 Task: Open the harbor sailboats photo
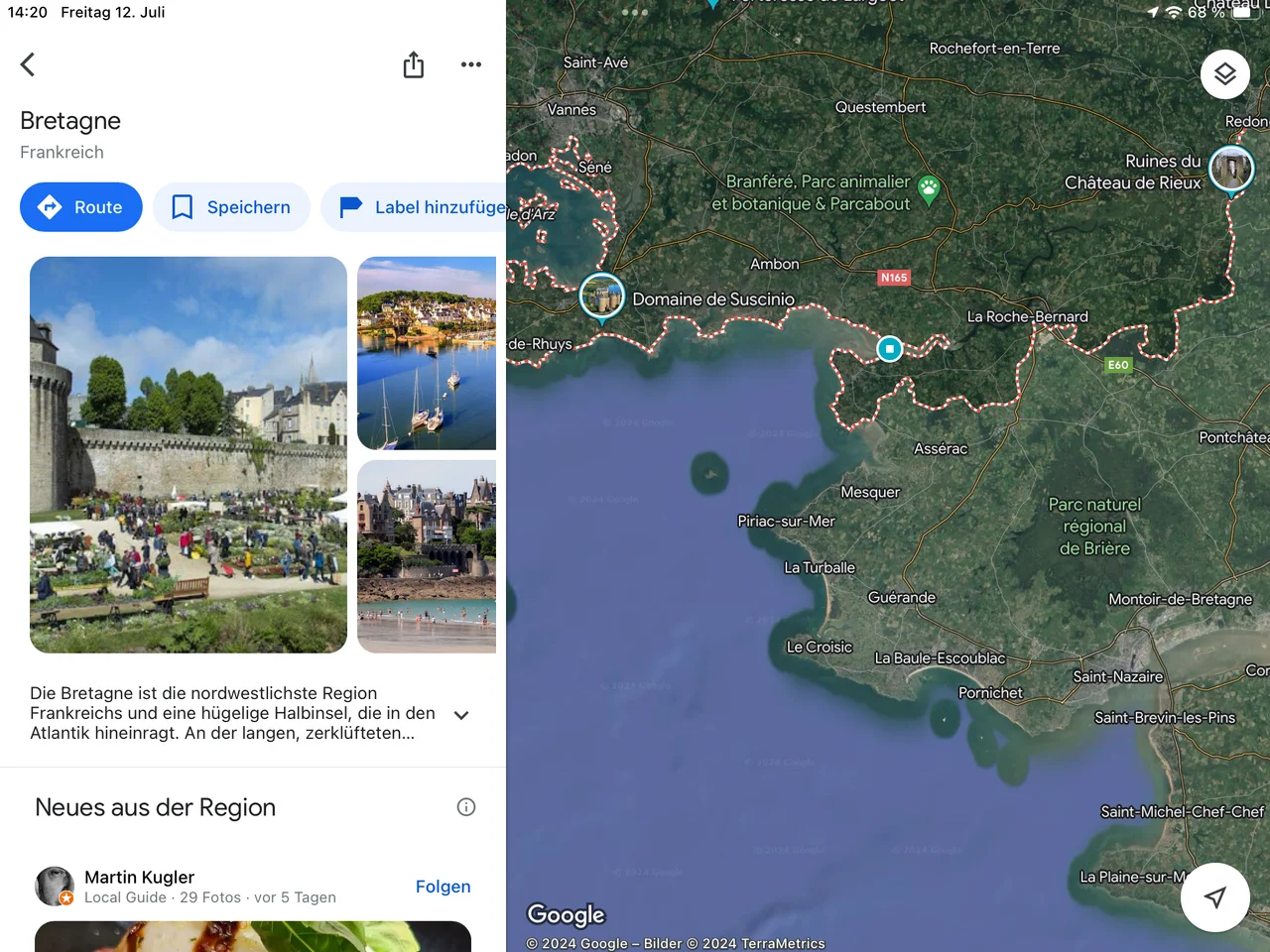[x=427, y=353]
